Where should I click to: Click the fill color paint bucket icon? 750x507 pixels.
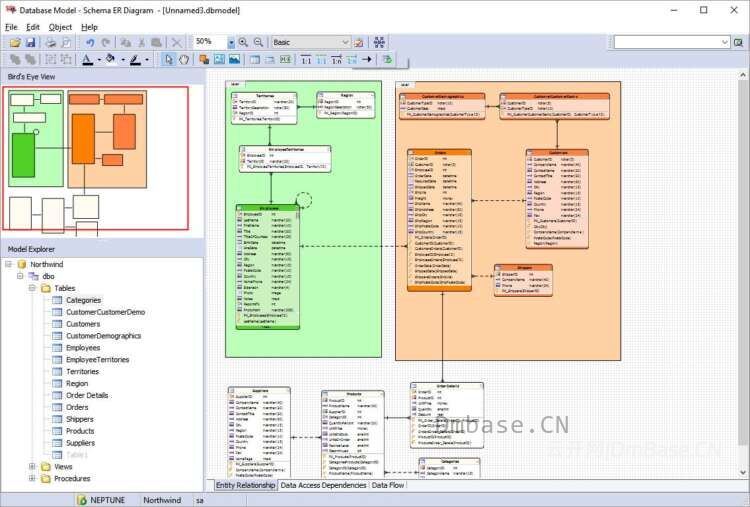[110, 59]
